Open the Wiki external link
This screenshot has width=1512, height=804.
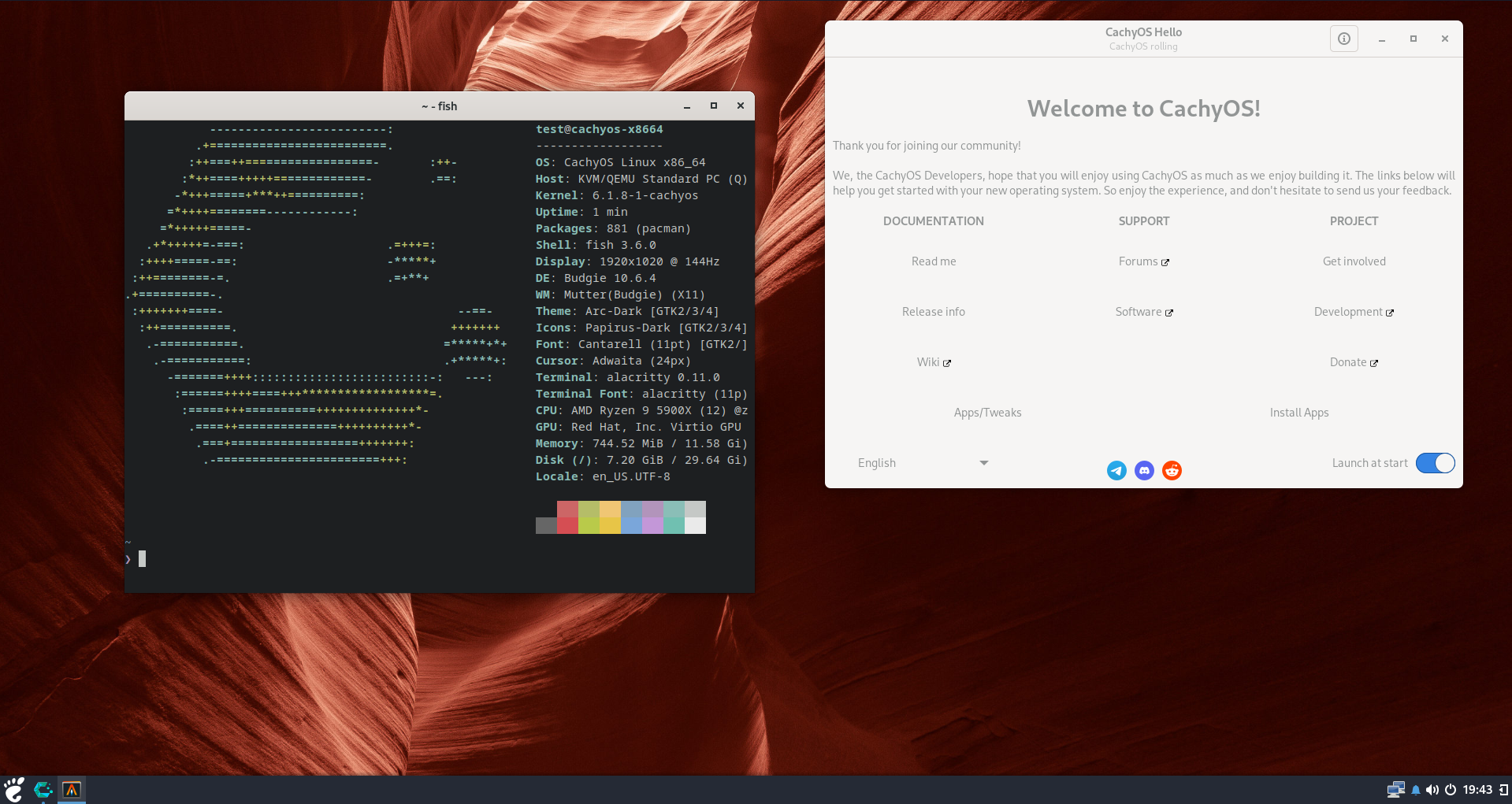934,362
